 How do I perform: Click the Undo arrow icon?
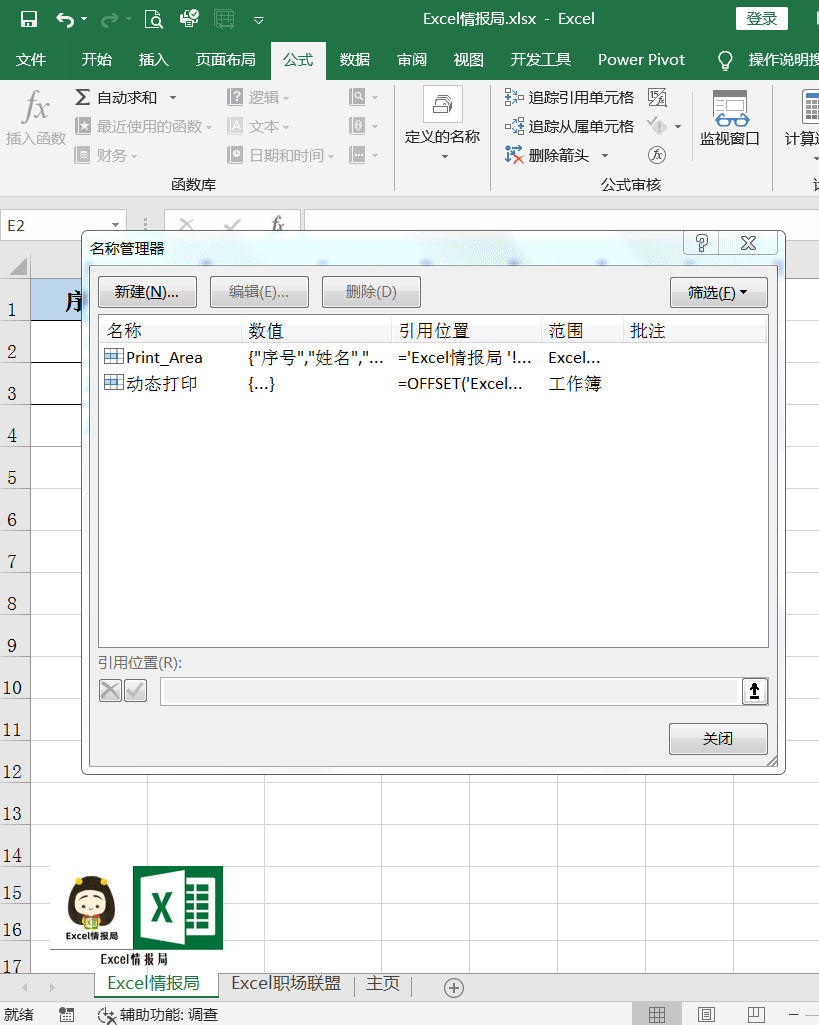pyautogui.click(x=65, y=19)
